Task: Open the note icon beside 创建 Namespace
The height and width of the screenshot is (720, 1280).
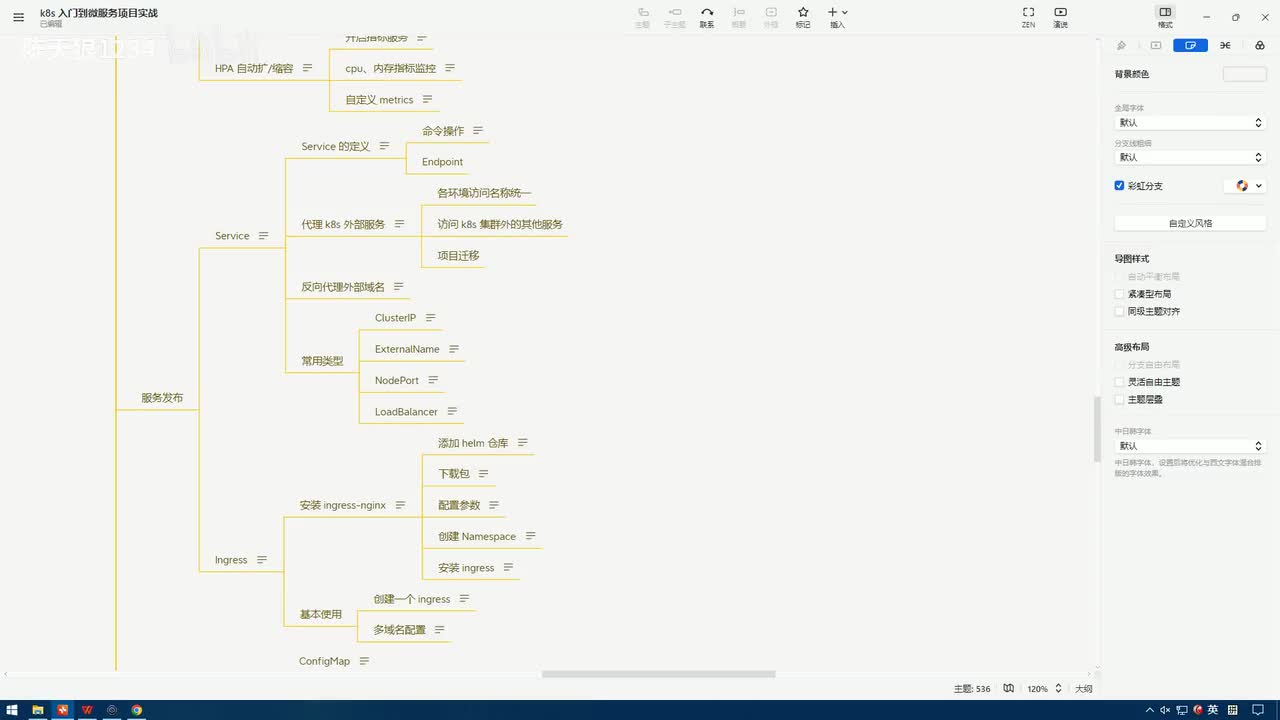Action: pos(530,536)
